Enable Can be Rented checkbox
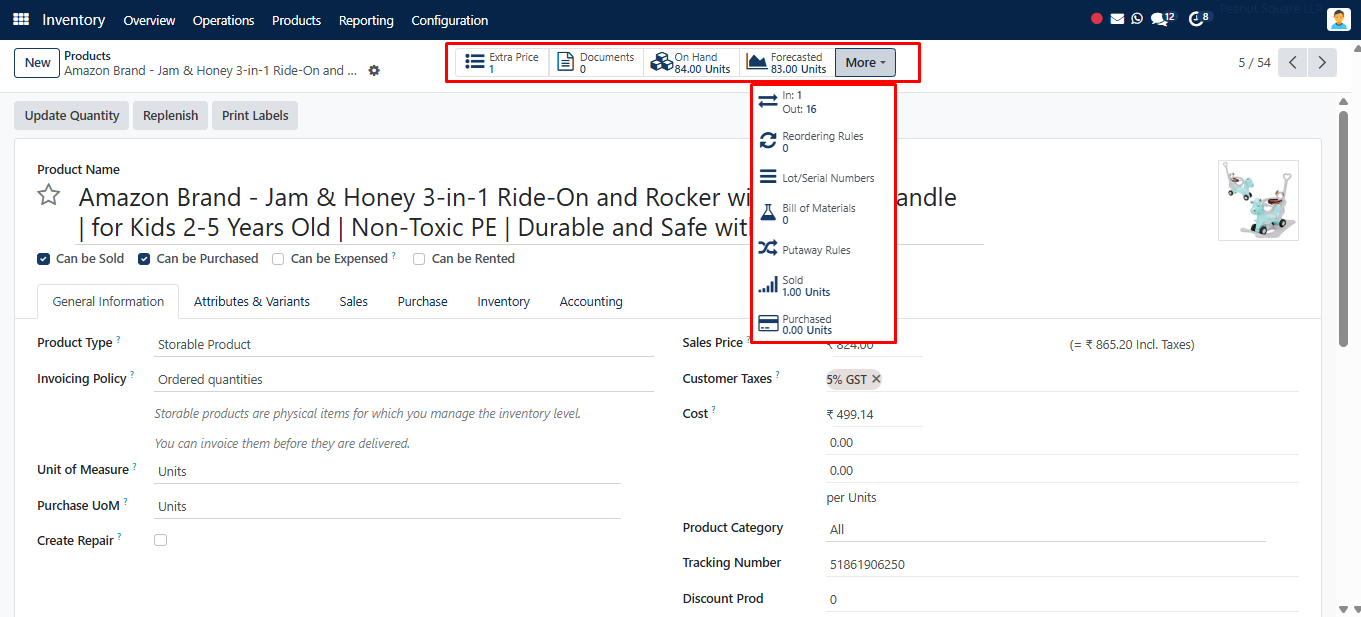 click(419, 259)
